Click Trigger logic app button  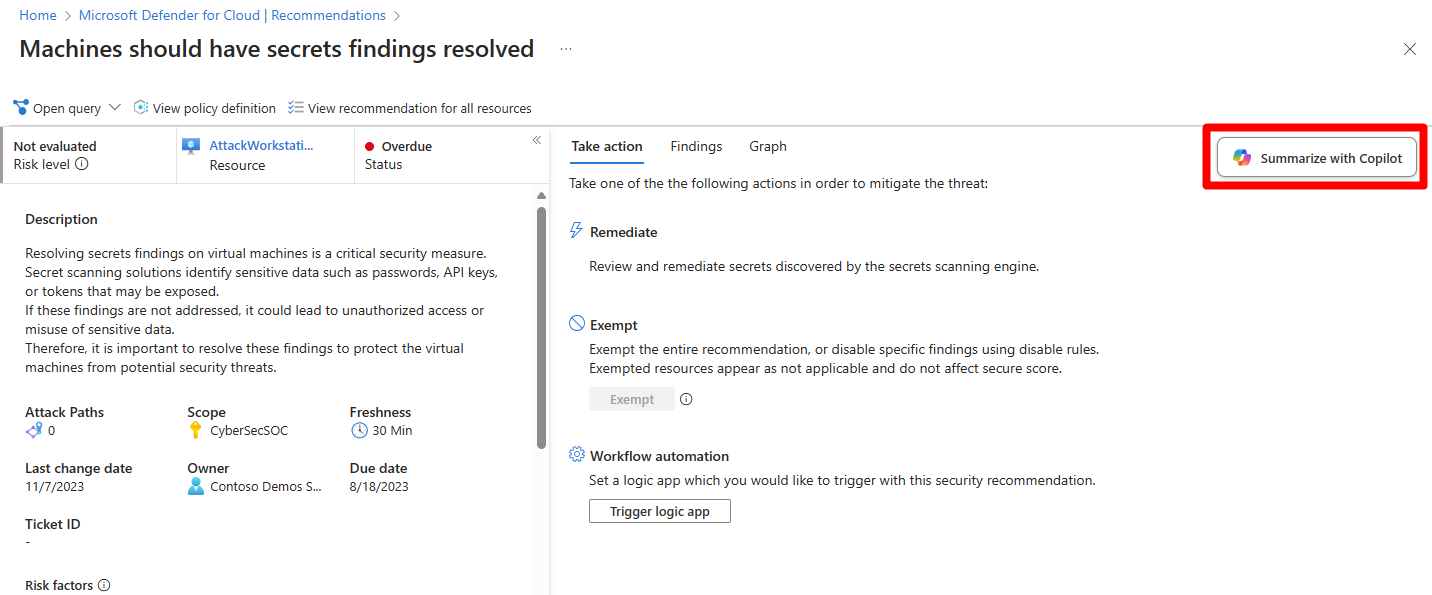click(660, 511)
